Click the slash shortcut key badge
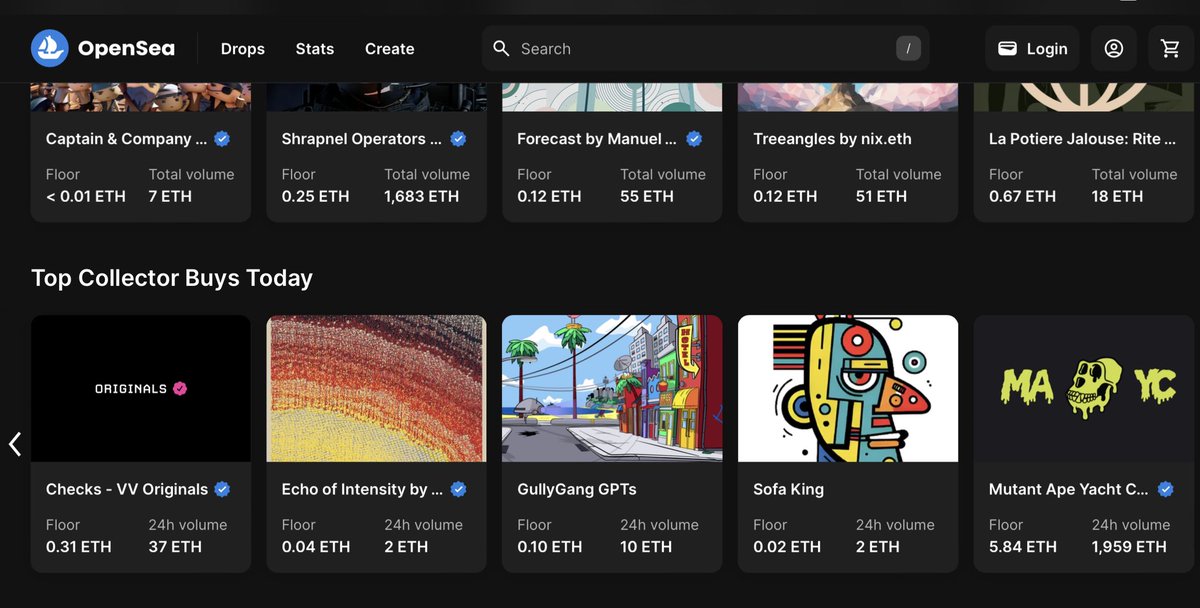The image size is (1200, 608). point(908,48)
